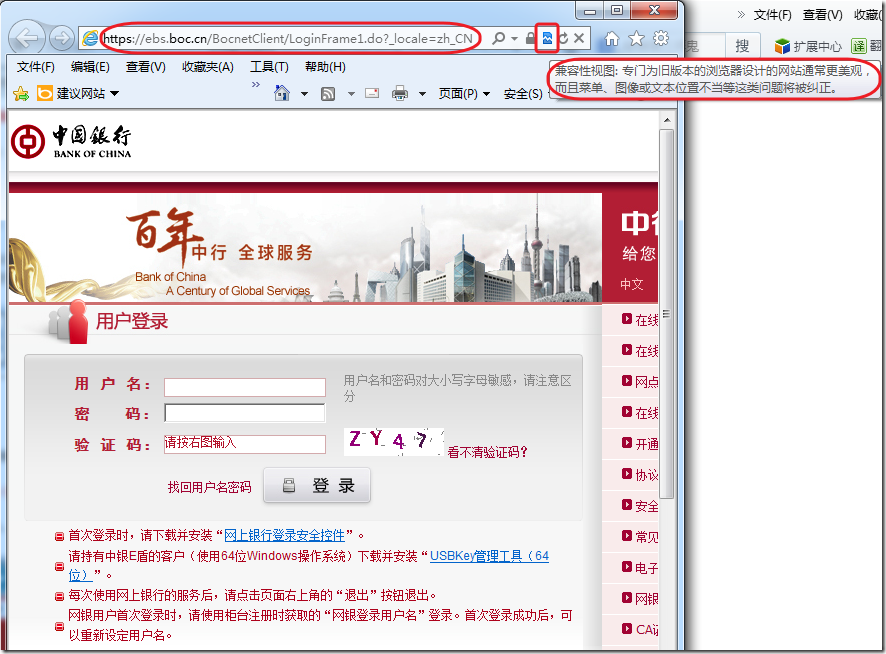Open the Print dropdown arrow

tap(422, 94)
